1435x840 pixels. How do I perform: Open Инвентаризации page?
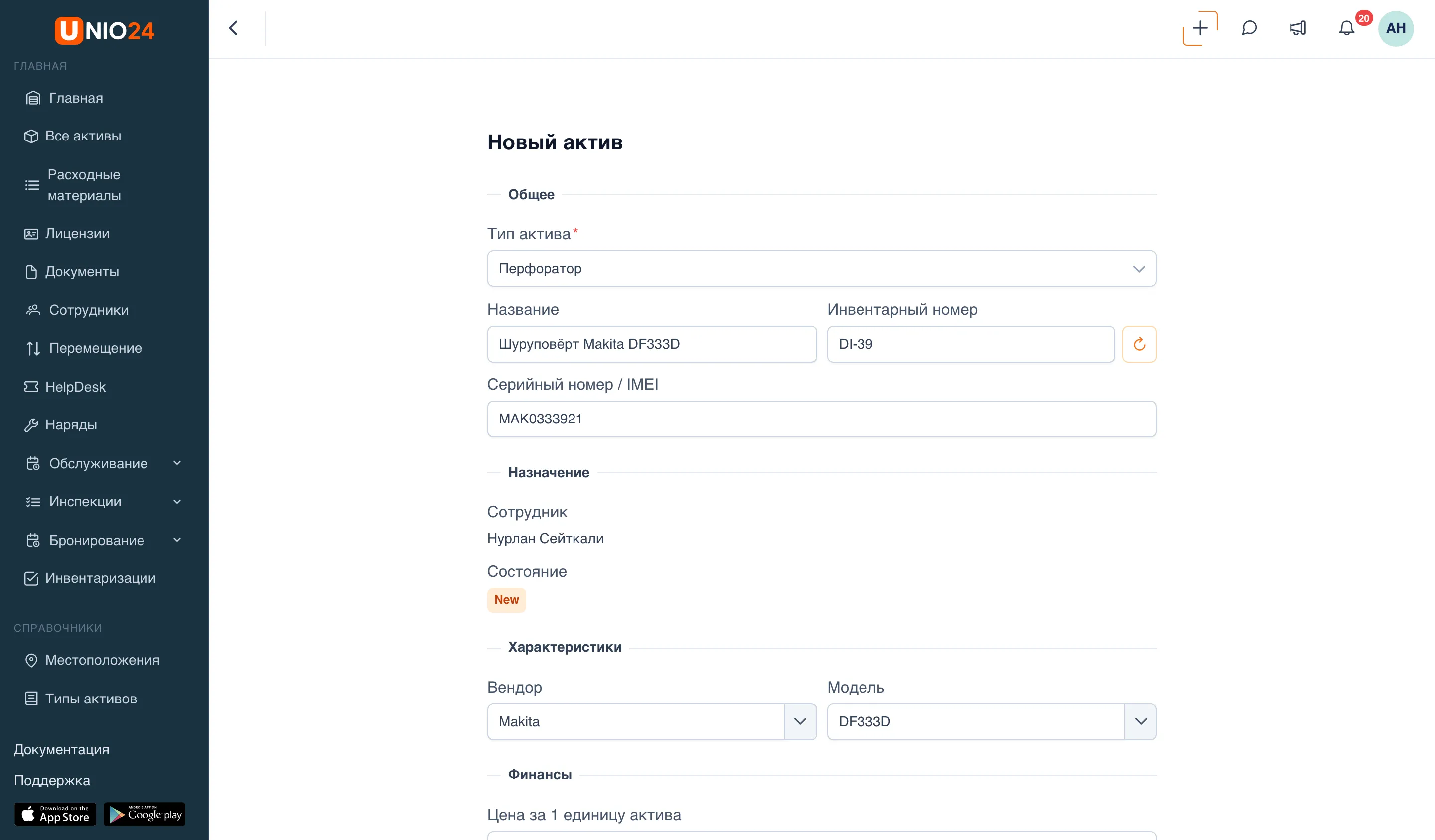[x=90, y=578]
